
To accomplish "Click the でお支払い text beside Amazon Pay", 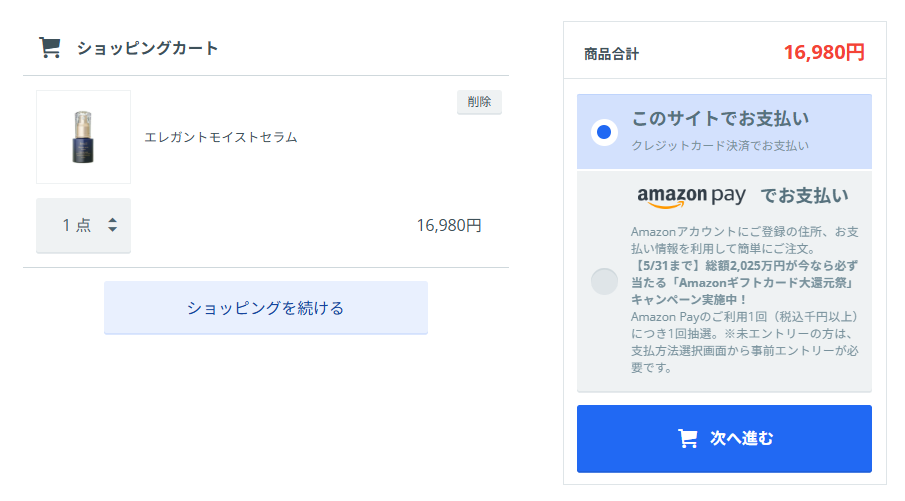I will pyautogui.click(x=805, y=196).
